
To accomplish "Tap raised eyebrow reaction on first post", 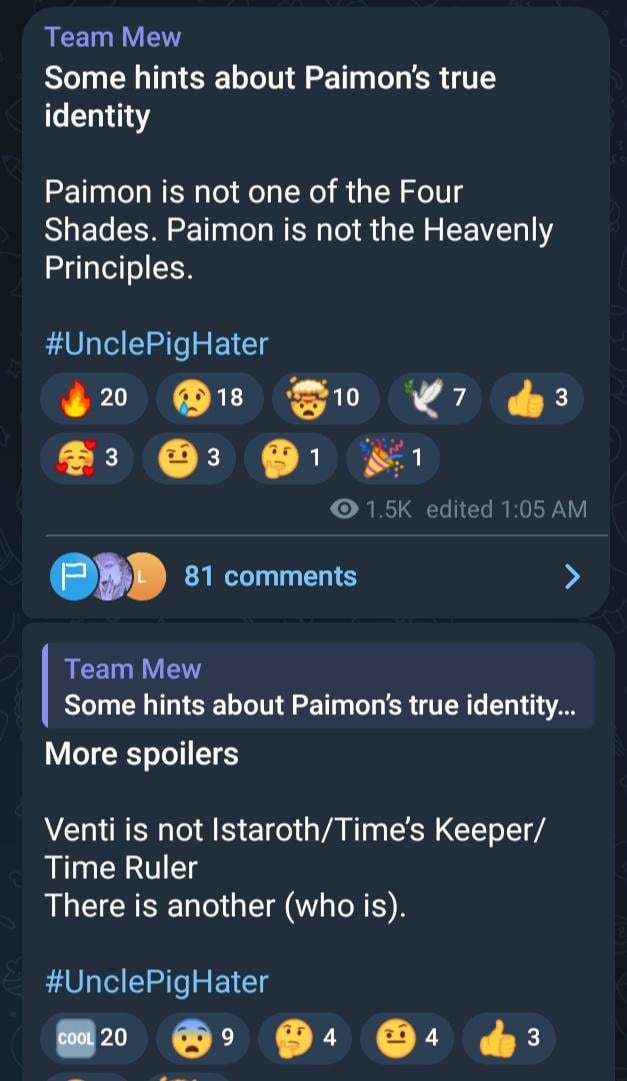I will [x=193, y=458].
